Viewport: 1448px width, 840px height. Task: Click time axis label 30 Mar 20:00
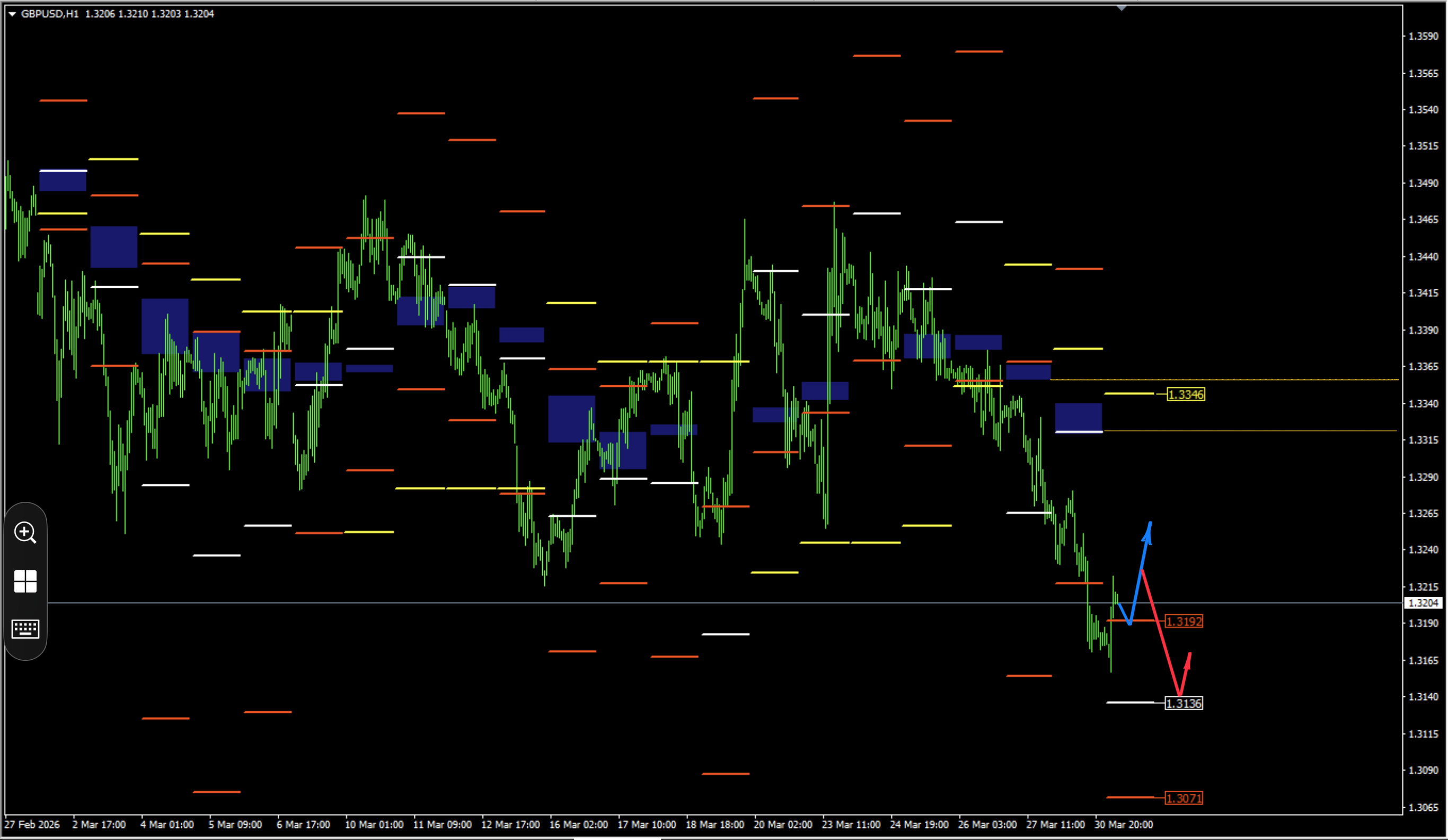pyautogui.click(x=1123, y=825)
